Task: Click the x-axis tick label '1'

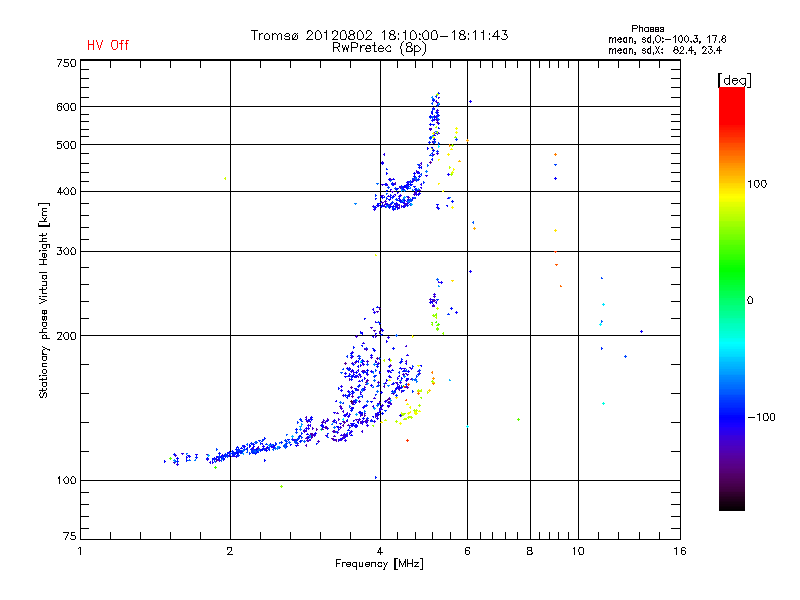Action: (x=80, y=551)
